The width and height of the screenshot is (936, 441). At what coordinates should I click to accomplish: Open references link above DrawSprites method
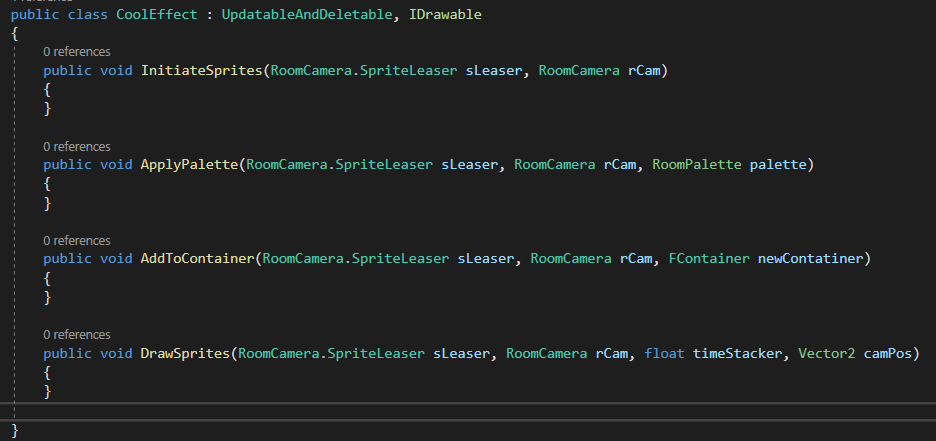(76, 334)
